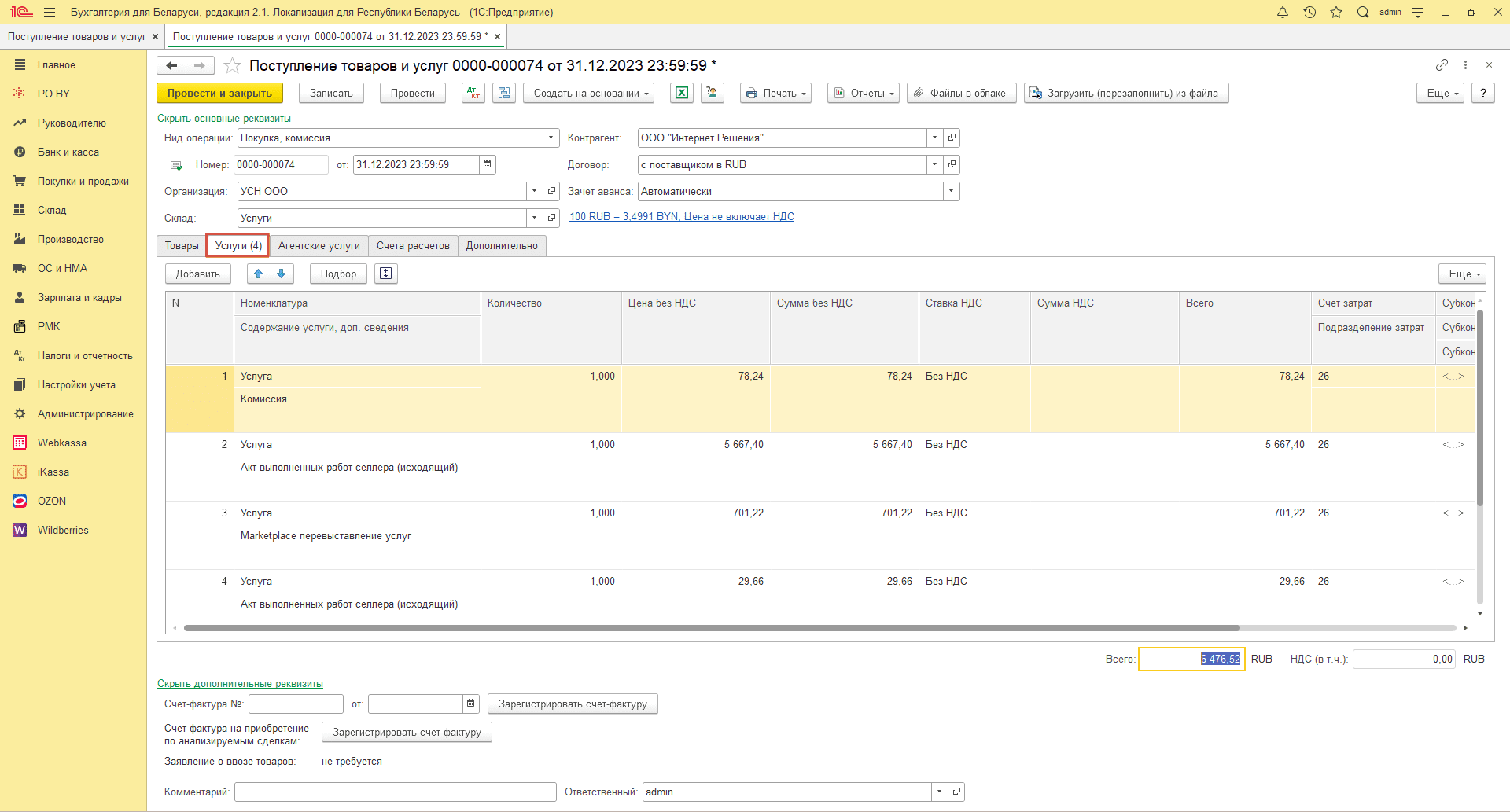Expand Склад dropdown list
This screenshot has height=812, width=1510.
[x=534, y=218]
